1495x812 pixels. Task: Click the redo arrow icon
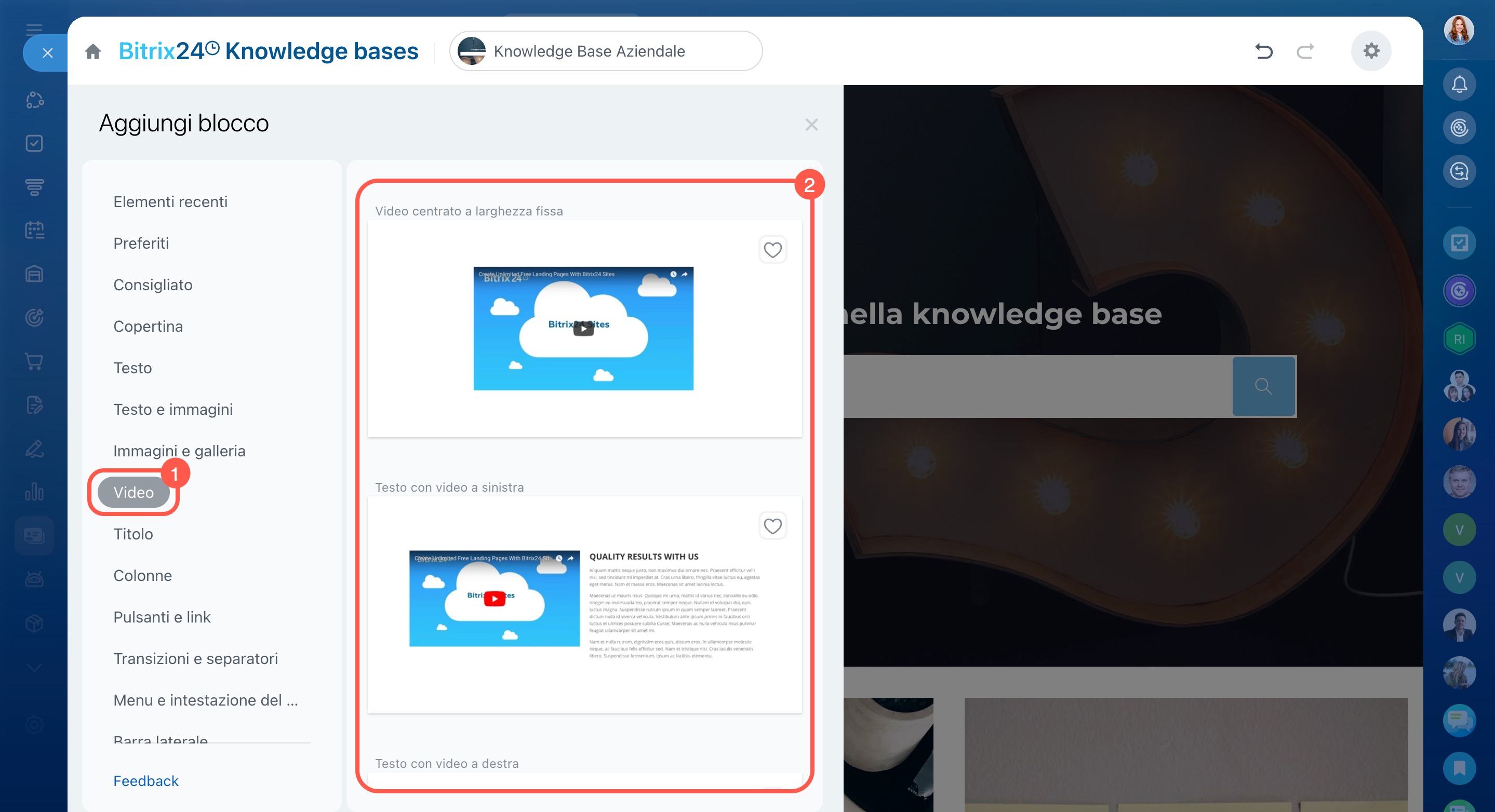click(x=1305, y=51)
